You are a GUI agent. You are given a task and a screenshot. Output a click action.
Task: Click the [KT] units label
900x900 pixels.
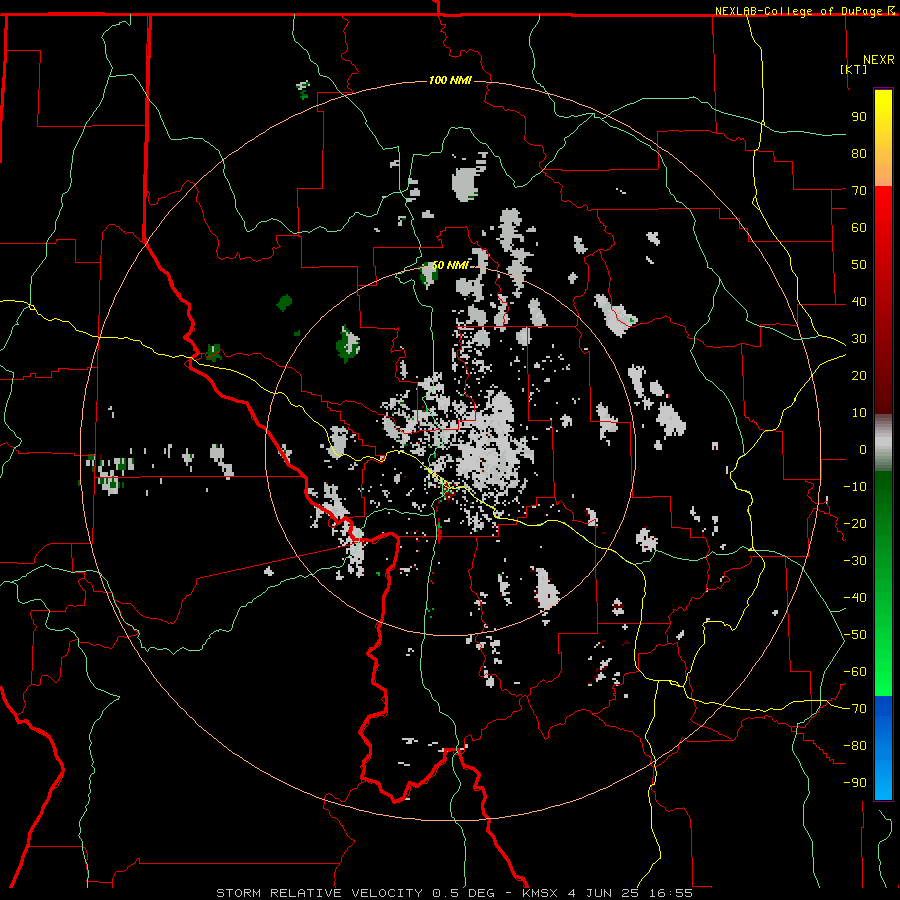point(853,69)
